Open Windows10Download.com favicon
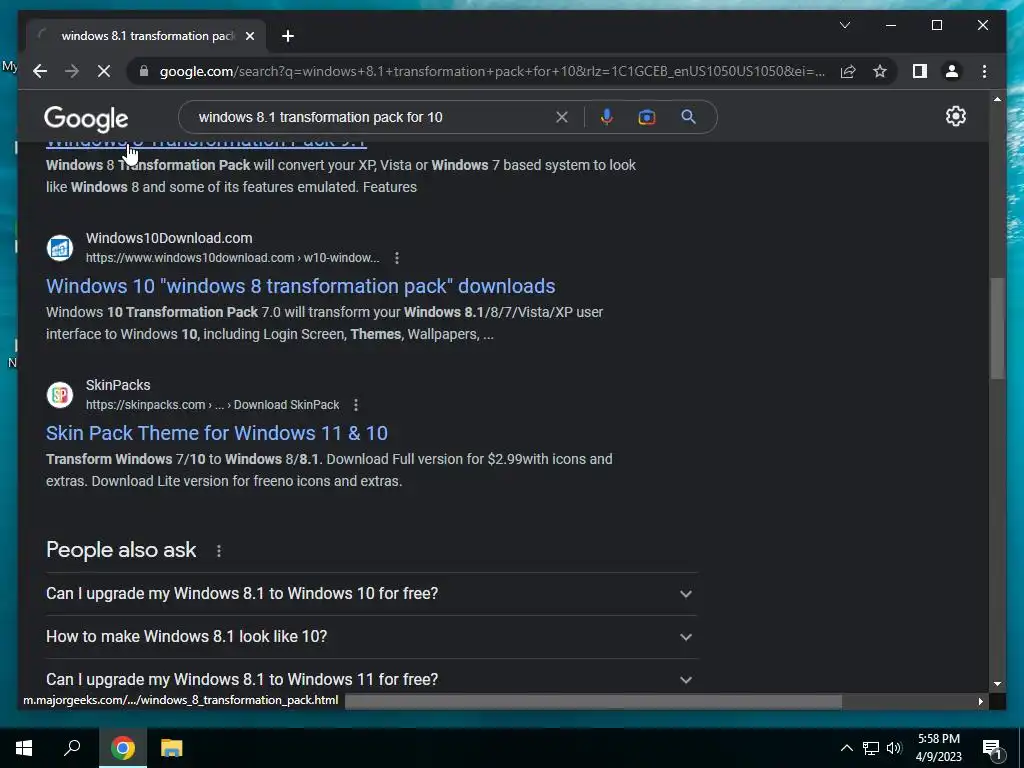The height and width of the screenshot is (768, 1024). 59,248
